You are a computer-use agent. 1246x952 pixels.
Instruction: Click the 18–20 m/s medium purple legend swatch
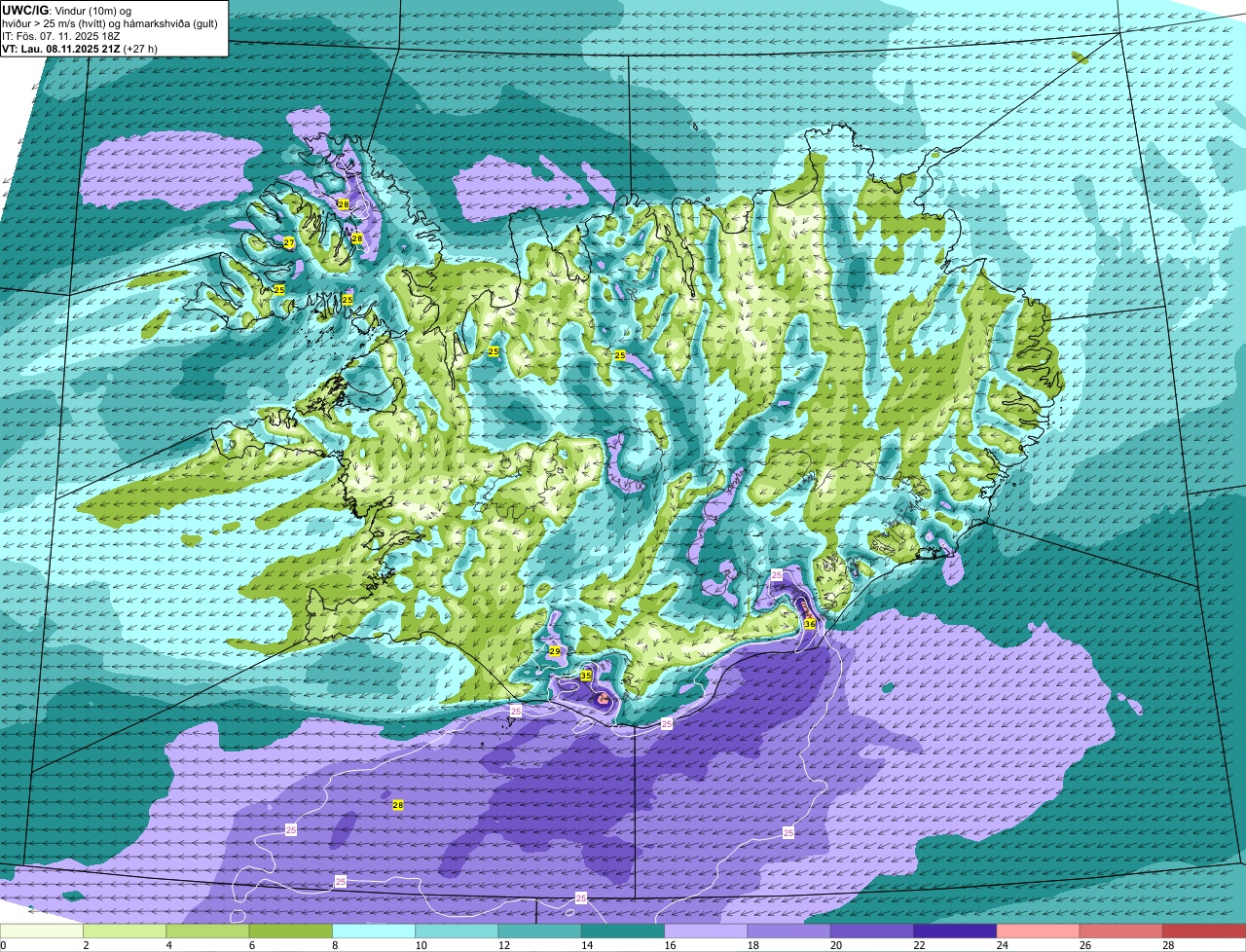point(788,932)
